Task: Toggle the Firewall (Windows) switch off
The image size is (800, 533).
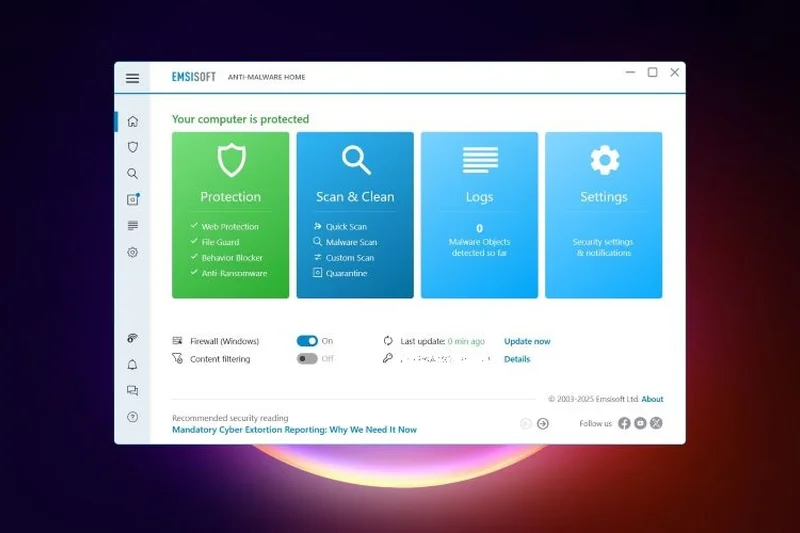Action: click(x=307, y=341)
